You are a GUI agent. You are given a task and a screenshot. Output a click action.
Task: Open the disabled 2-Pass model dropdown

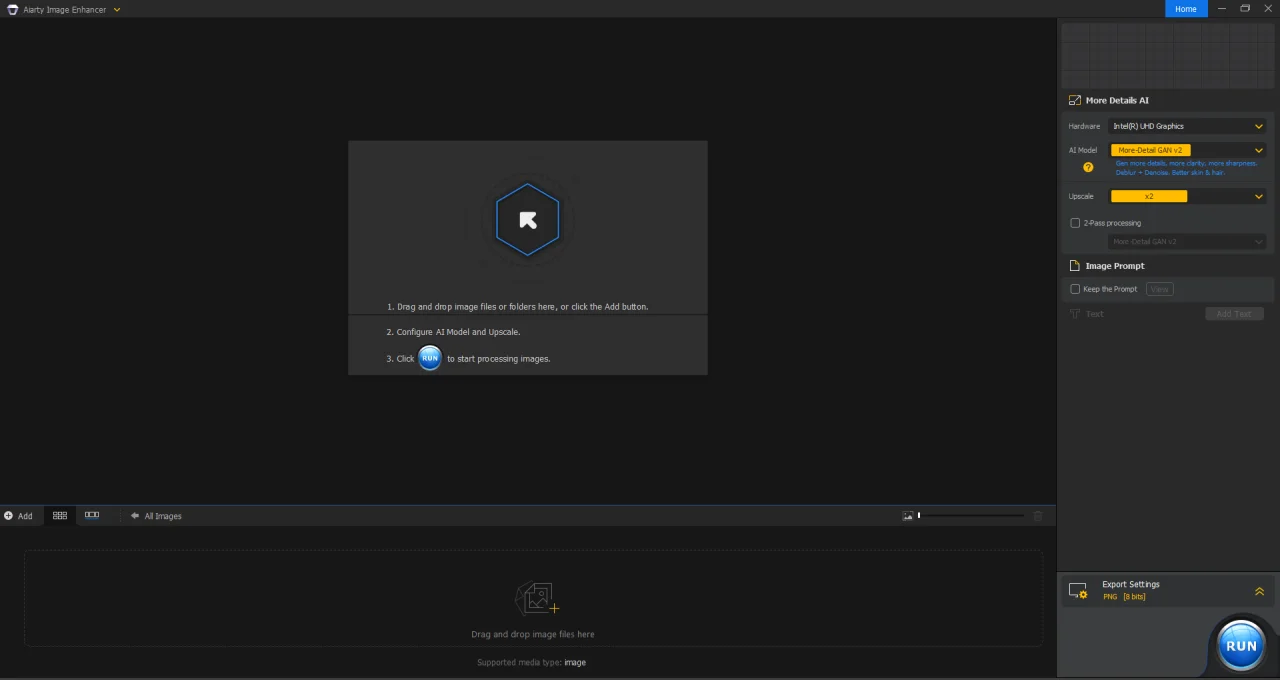point(1187,242)
